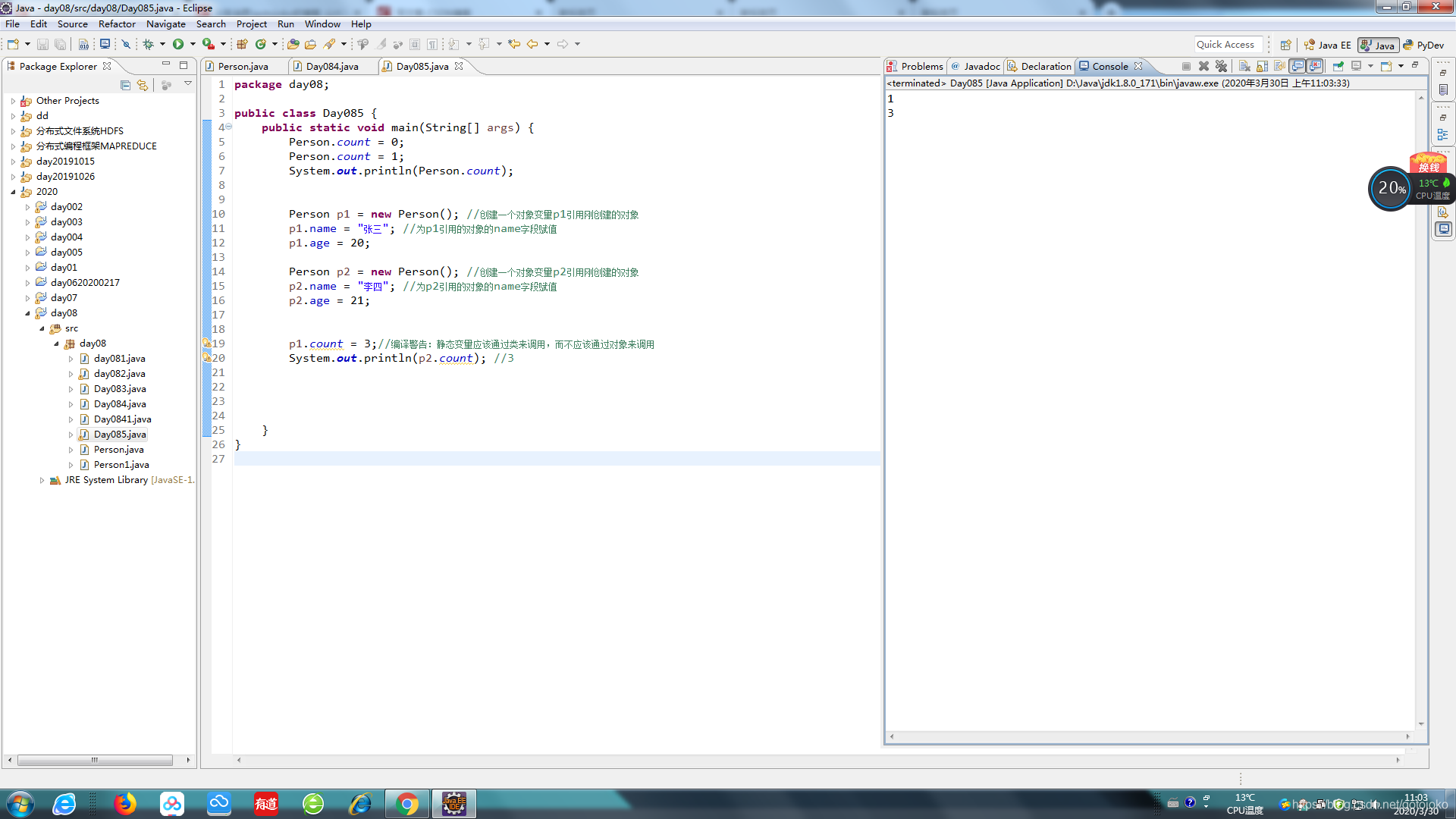Click Remove All Terminated Launches icon
This screenshot has width=1456, height=819.
pyautogui.click(x=1221, y=66)
